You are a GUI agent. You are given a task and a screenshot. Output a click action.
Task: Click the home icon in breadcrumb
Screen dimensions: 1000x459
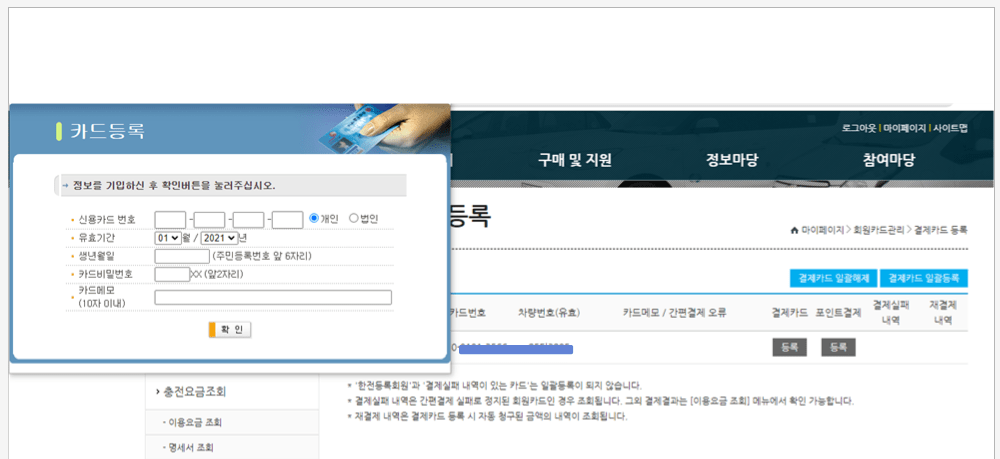[x=795, y=230]
